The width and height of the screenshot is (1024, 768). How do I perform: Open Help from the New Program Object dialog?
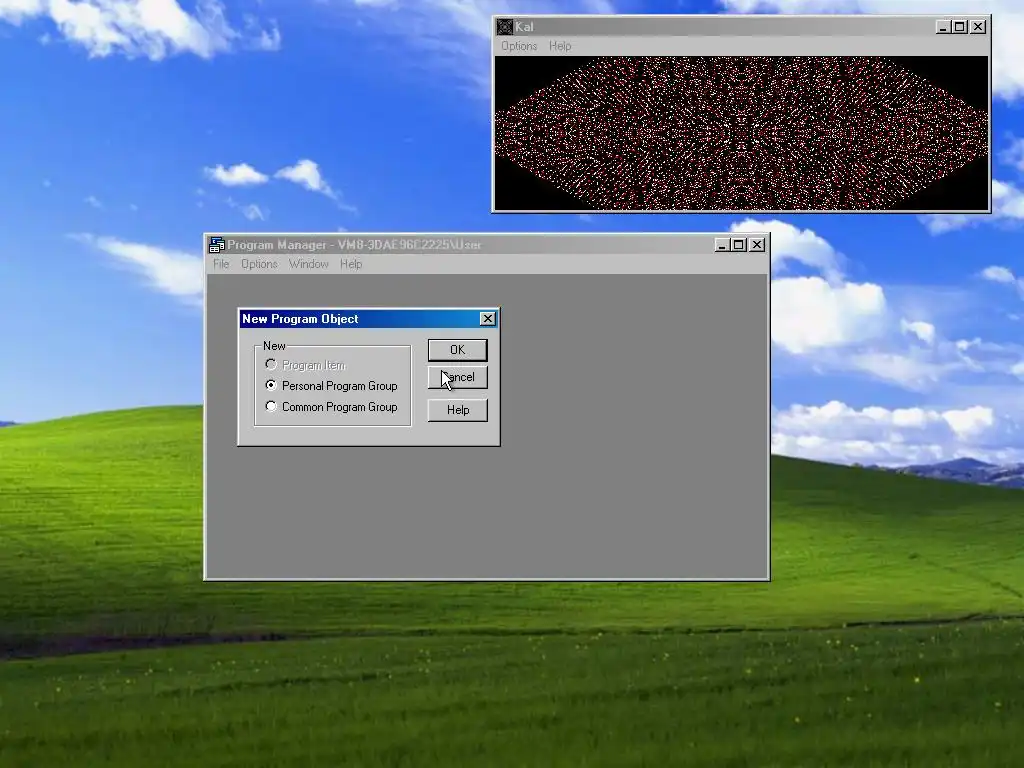(457, 410)
